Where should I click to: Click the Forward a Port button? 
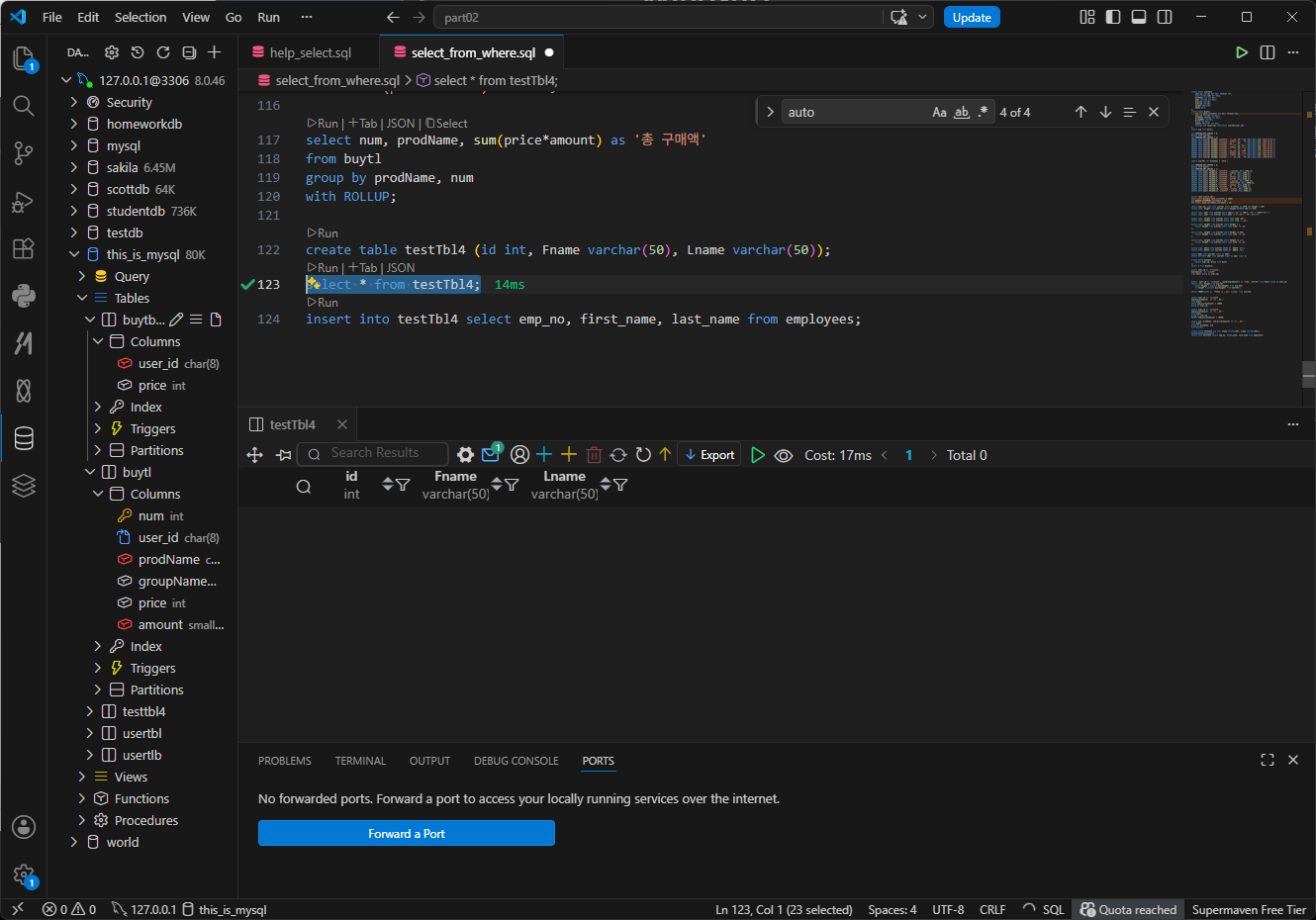[407, 834]
